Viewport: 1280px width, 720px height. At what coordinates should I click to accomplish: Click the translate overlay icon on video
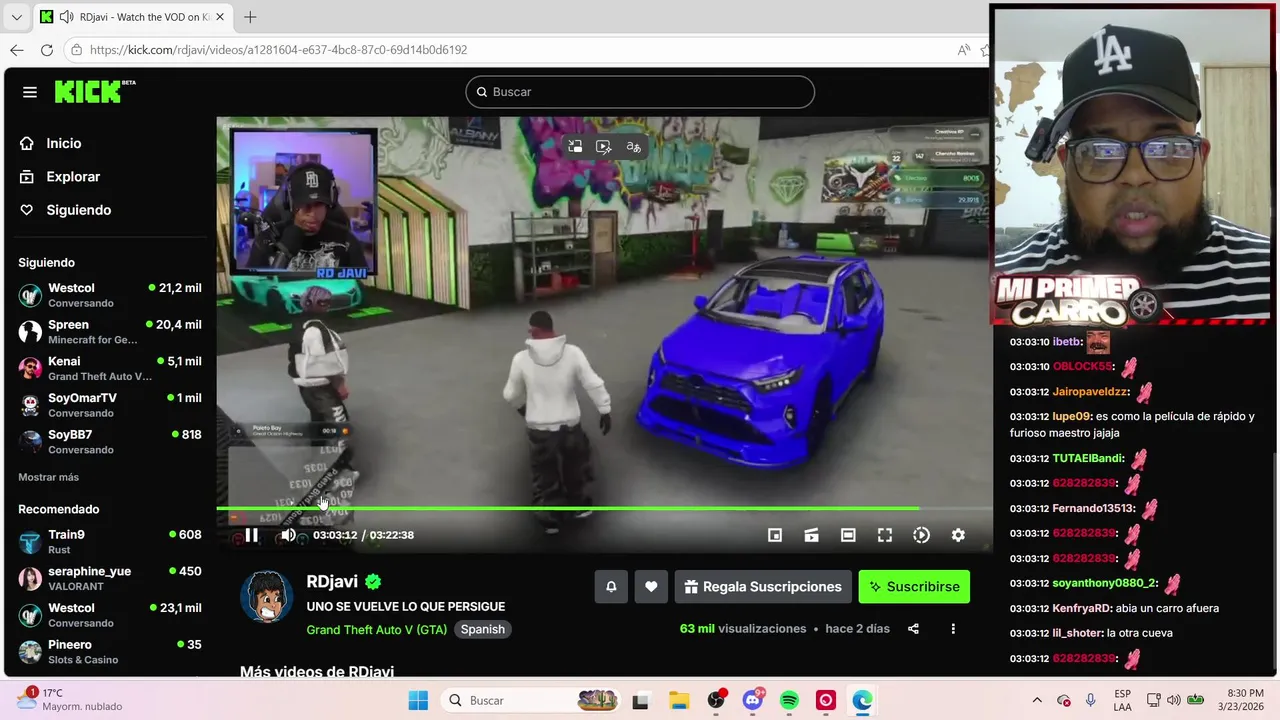coord(633,146)
